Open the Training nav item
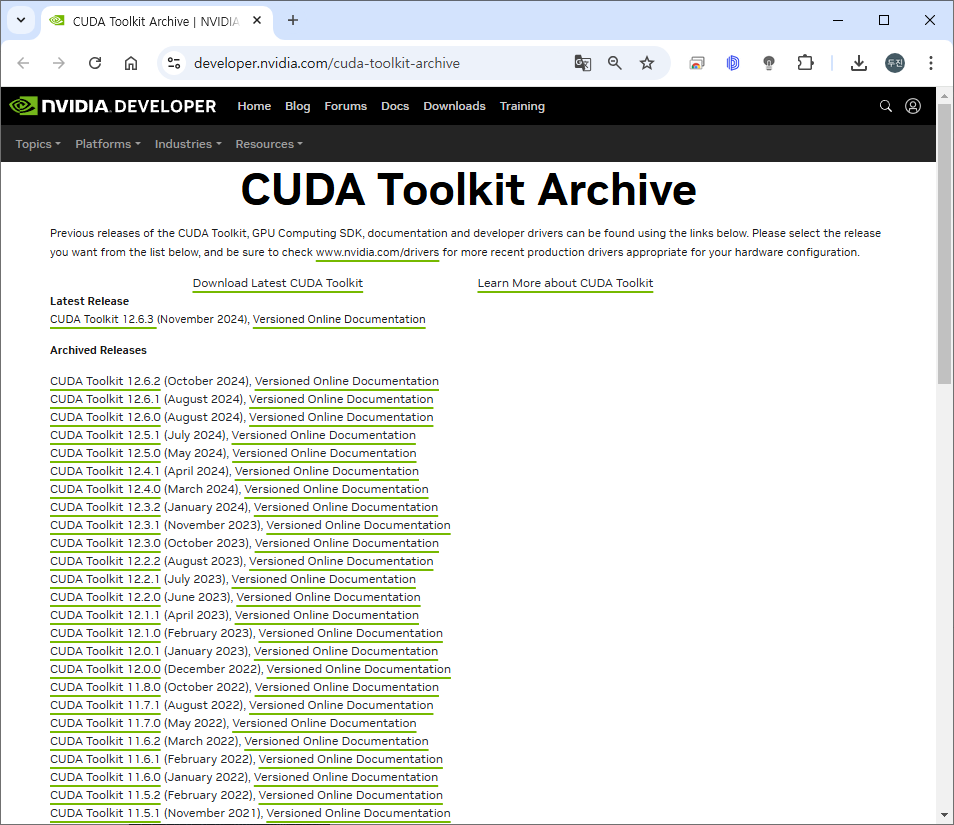This screenshot has height=825, width=954. coord(522,106)
